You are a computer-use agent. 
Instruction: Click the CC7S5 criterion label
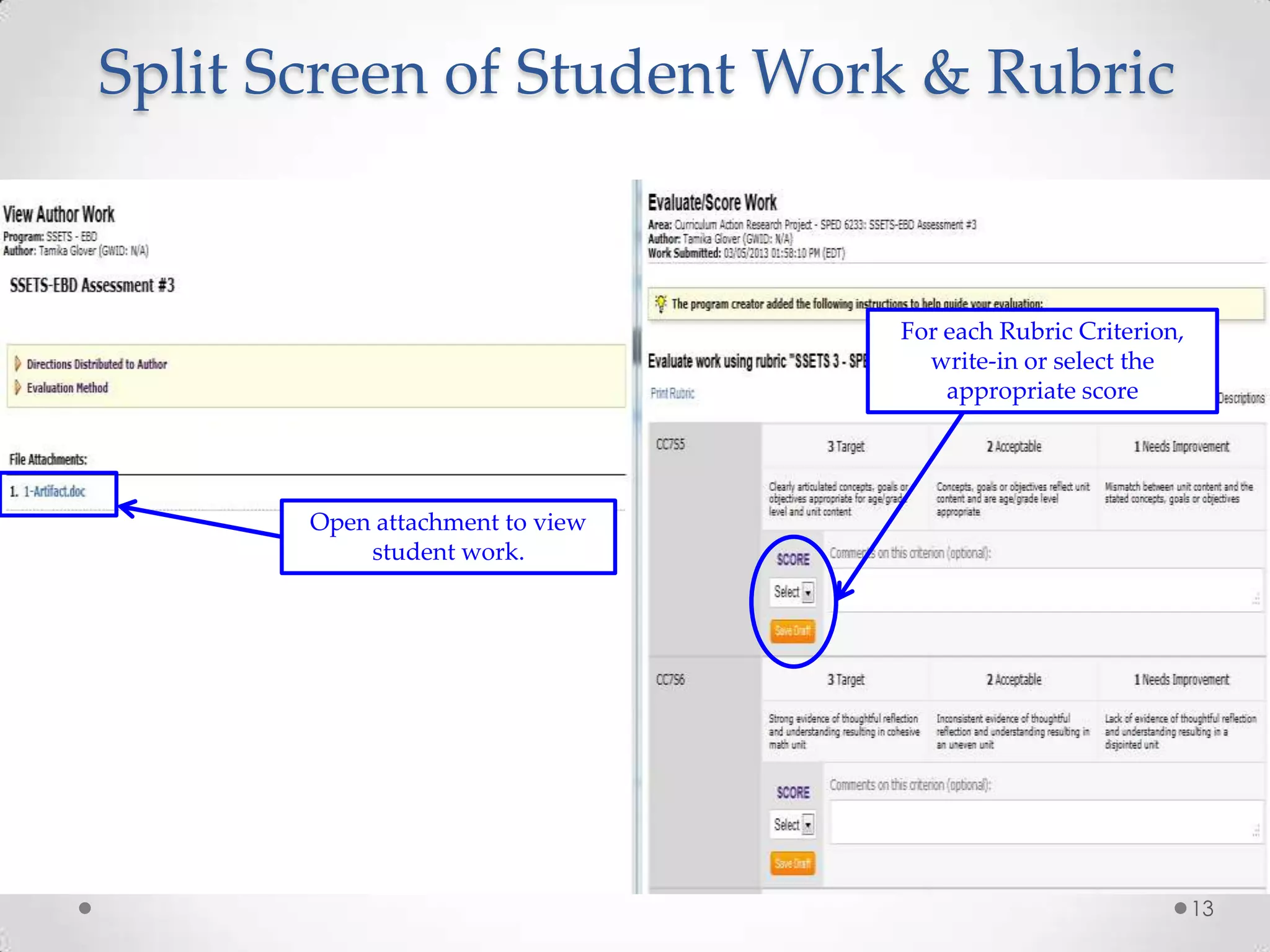(670, 444)
